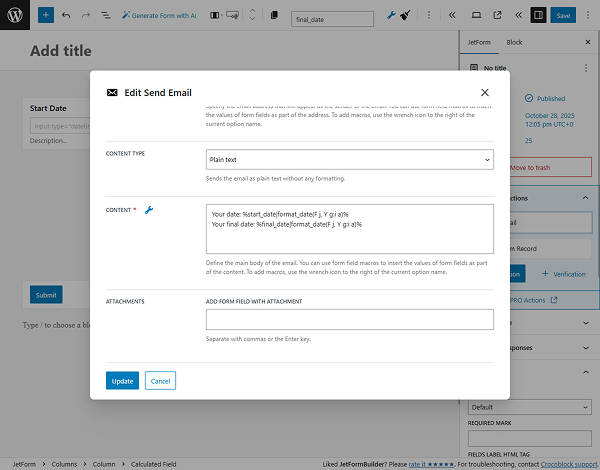Open the Content Type Plain text dropdown
This screenshot has height=470, width=600.
pyautogui.click(x=349, y=160)
